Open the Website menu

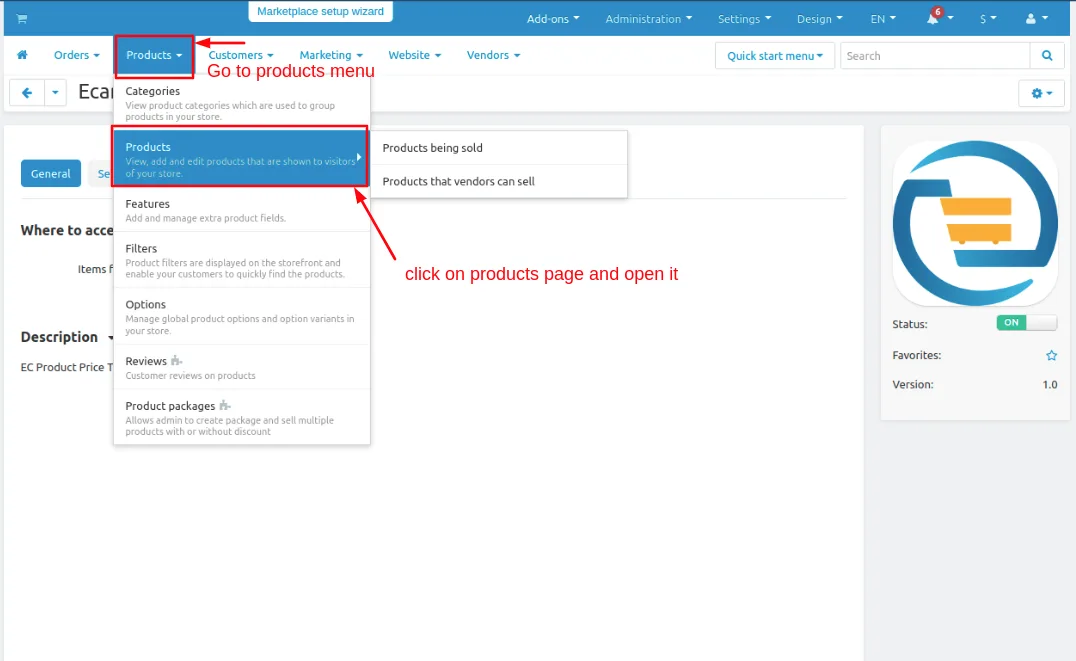coord(414,55)
